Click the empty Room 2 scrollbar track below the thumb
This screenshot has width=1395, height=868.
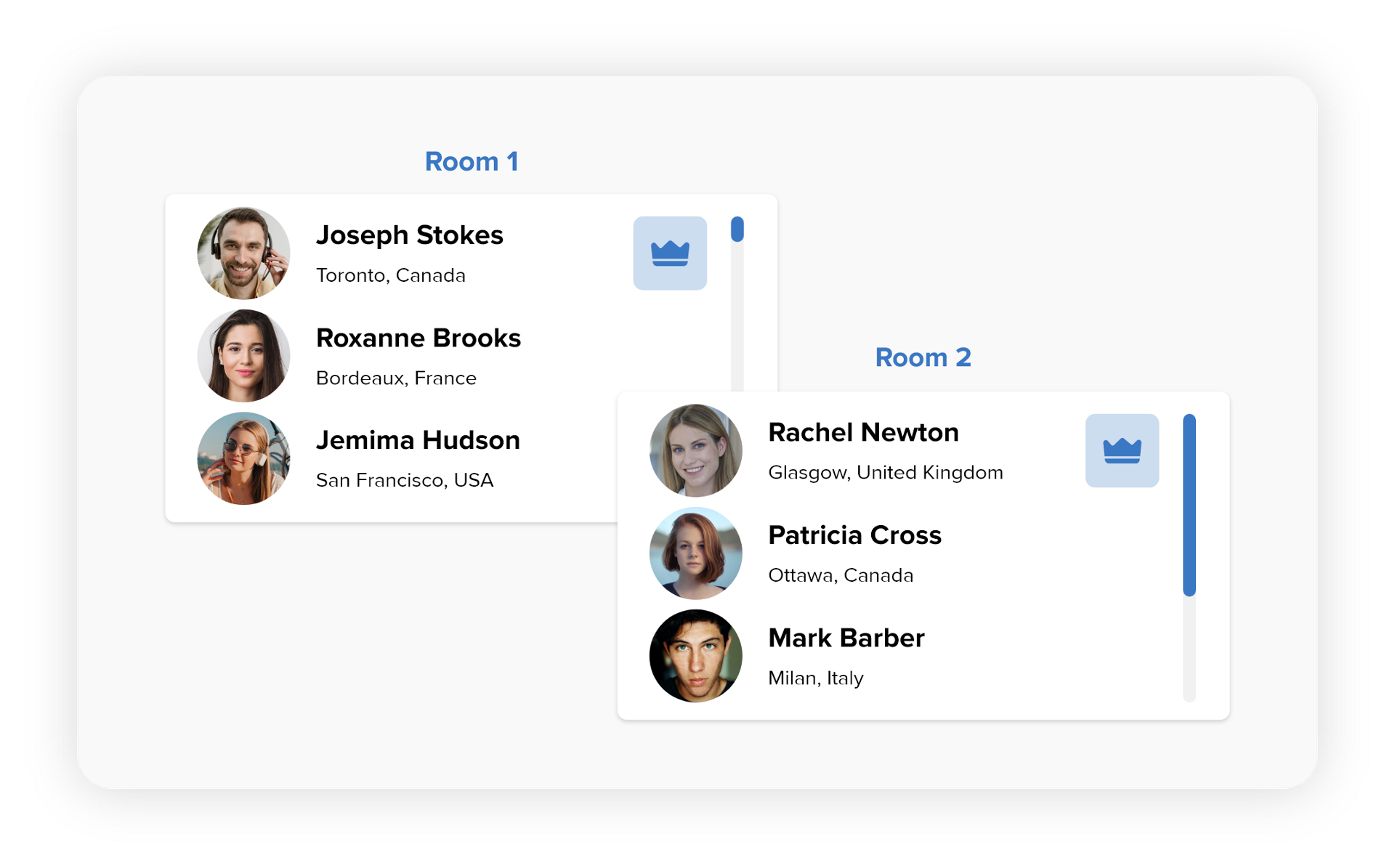pos(1189,650)
